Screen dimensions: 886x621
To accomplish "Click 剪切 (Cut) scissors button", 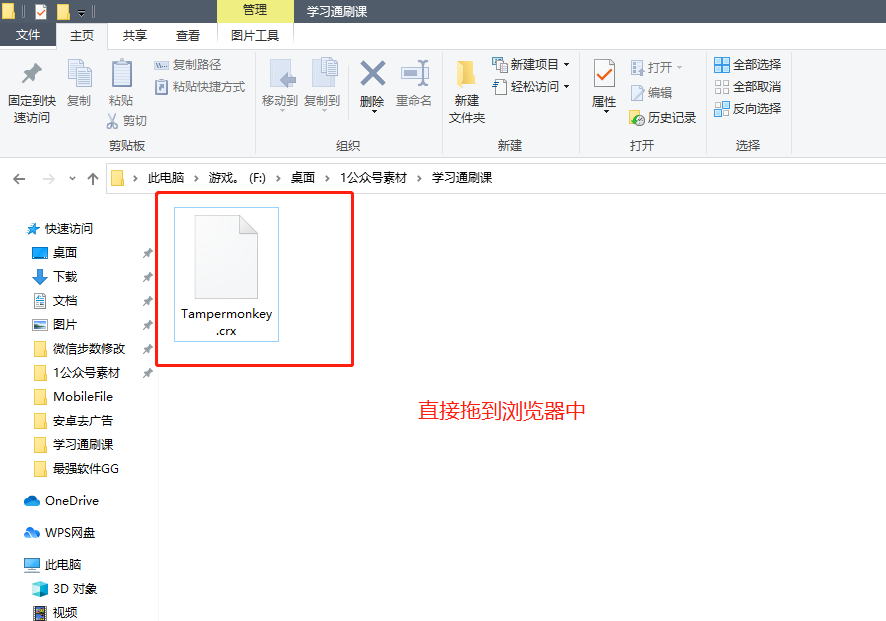I will coord(127,121).
